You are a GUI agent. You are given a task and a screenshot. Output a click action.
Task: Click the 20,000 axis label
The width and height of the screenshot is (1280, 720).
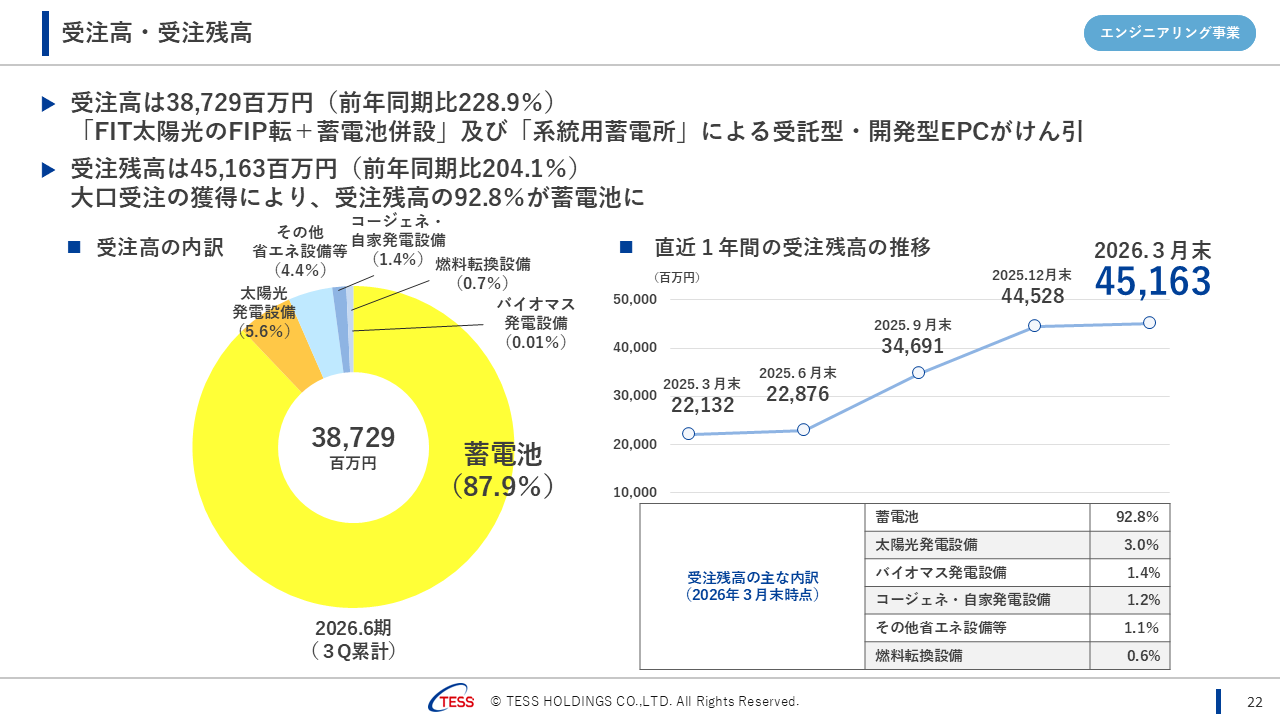(x=634, y=443)
